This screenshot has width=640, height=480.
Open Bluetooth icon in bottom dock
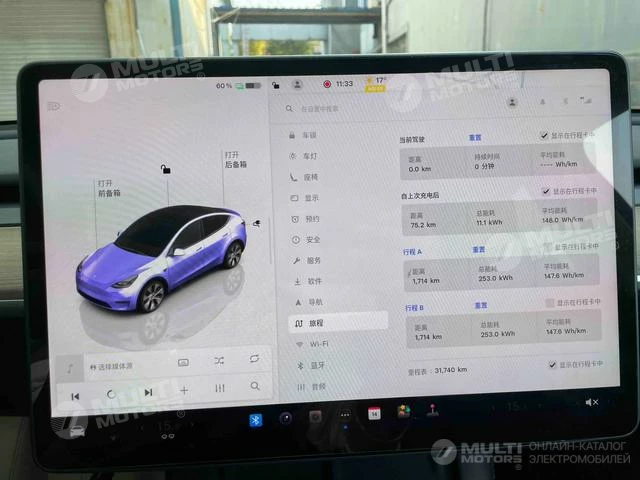pyautogui.click(x=255, y=419)
